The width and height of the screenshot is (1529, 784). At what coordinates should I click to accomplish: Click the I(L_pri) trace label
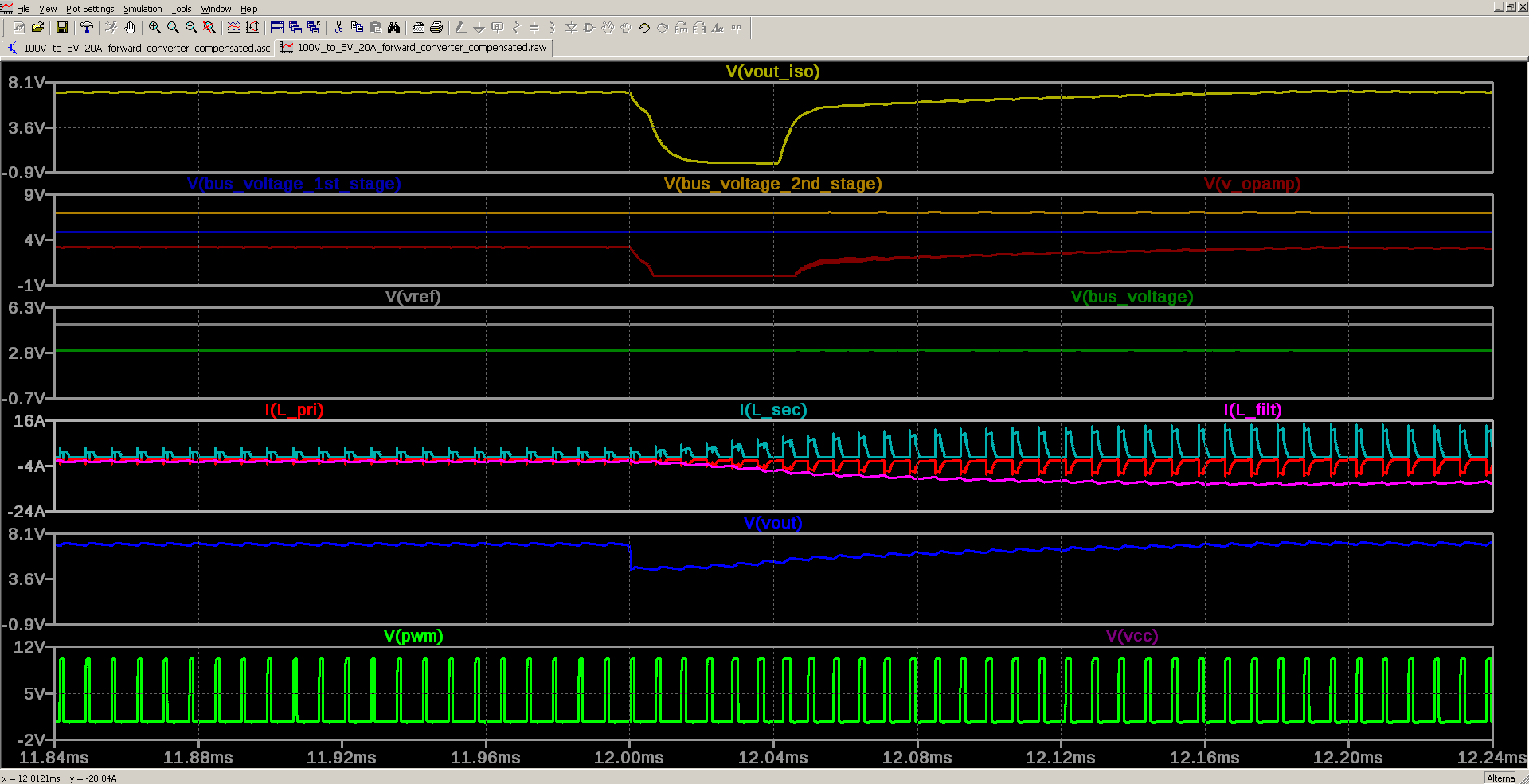(294, 410)
